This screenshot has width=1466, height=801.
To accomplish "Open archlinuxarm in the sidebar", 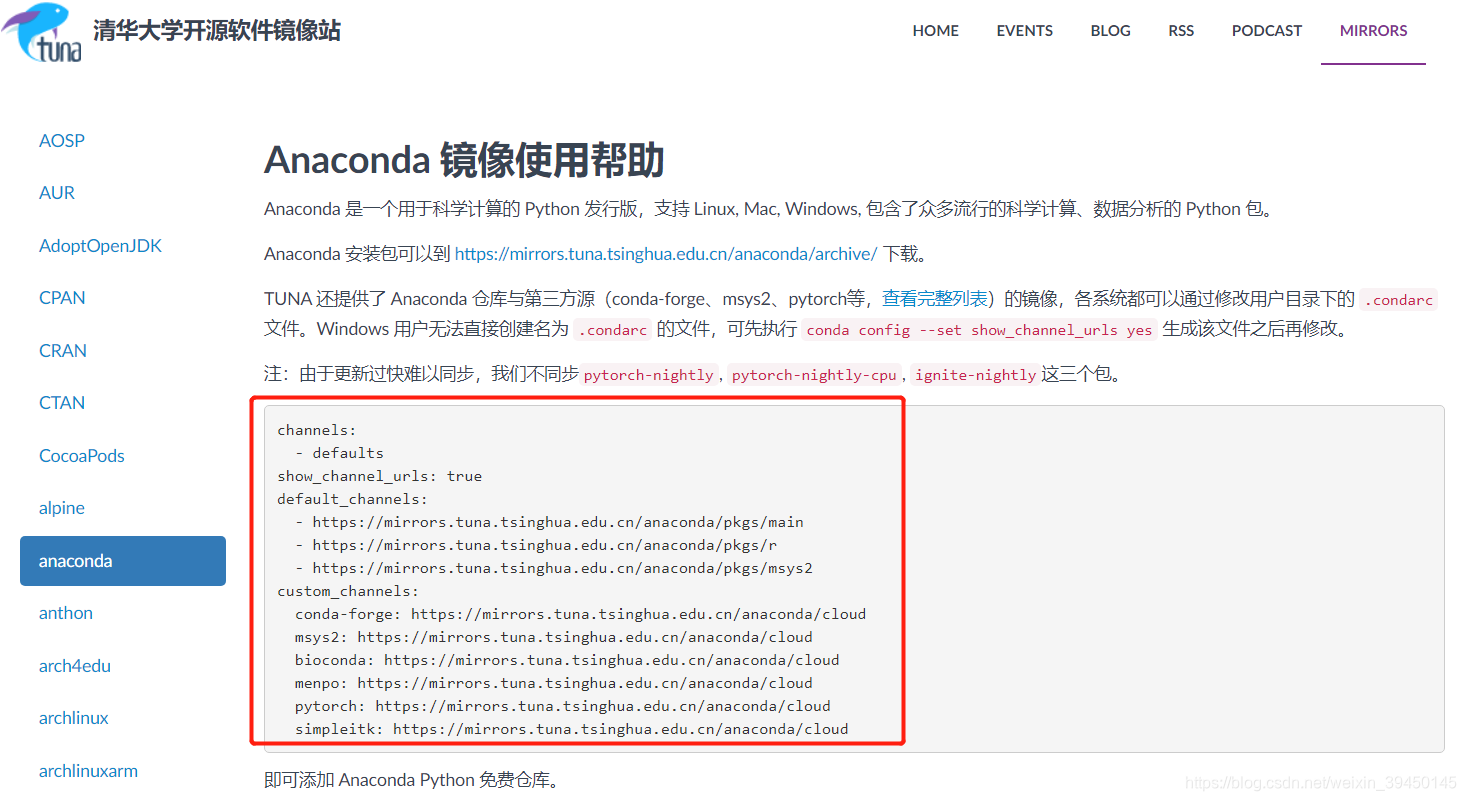I will pyautogui.click(x=88, y=771).
